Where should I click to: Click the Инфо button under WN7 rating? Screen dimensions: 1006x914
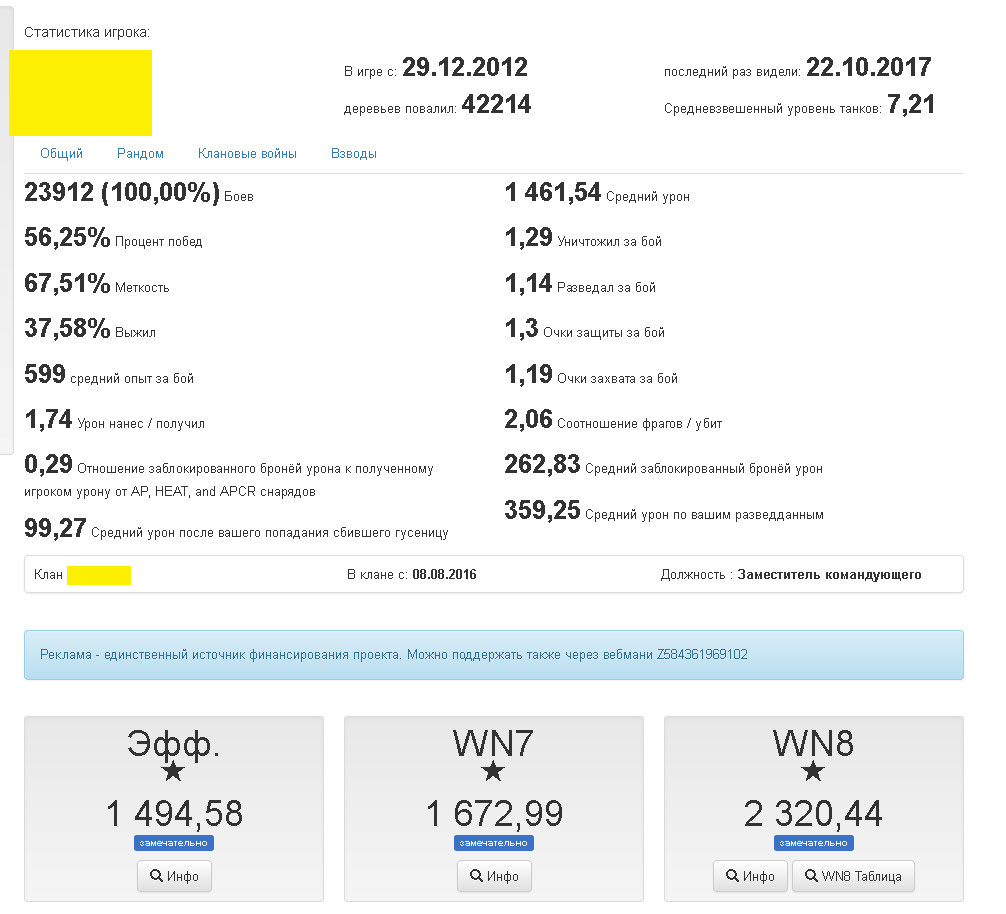(494, 876)
